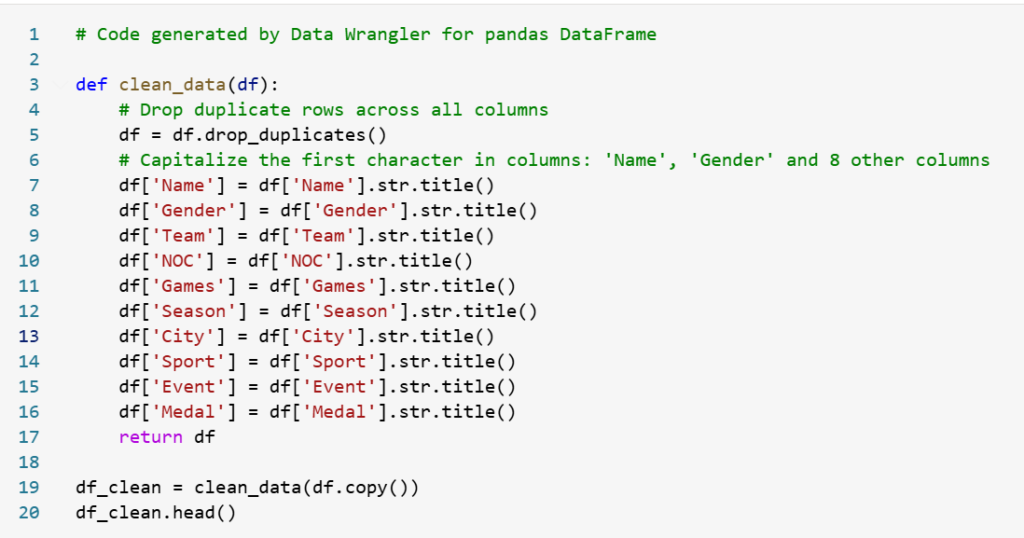Click the 'Drop duplicate rows' comment

pos(333,109)
